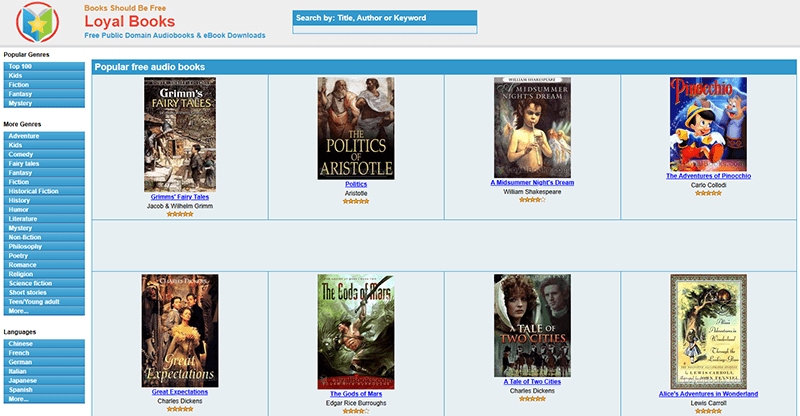Image resolution: width=800 pixels, height=416 pixels.
Task: Select Kids under More Genres
Action: point(44,145)
